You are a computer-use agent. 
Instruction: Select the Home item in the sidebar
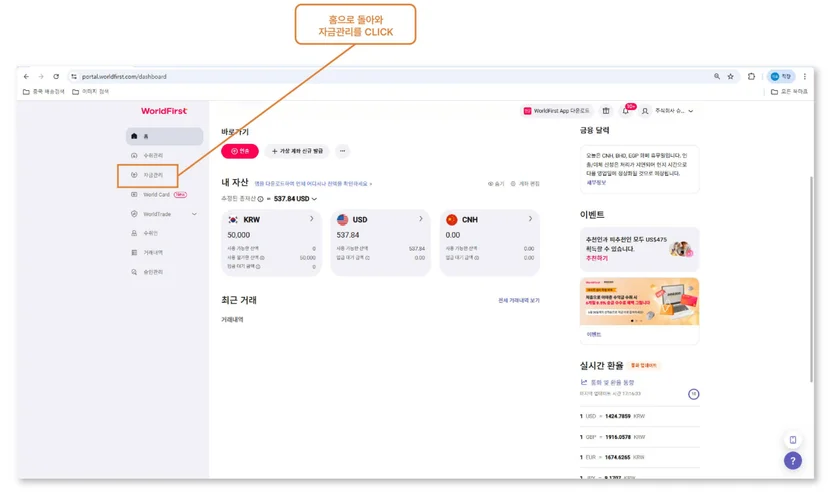click(x=164, y=136)
